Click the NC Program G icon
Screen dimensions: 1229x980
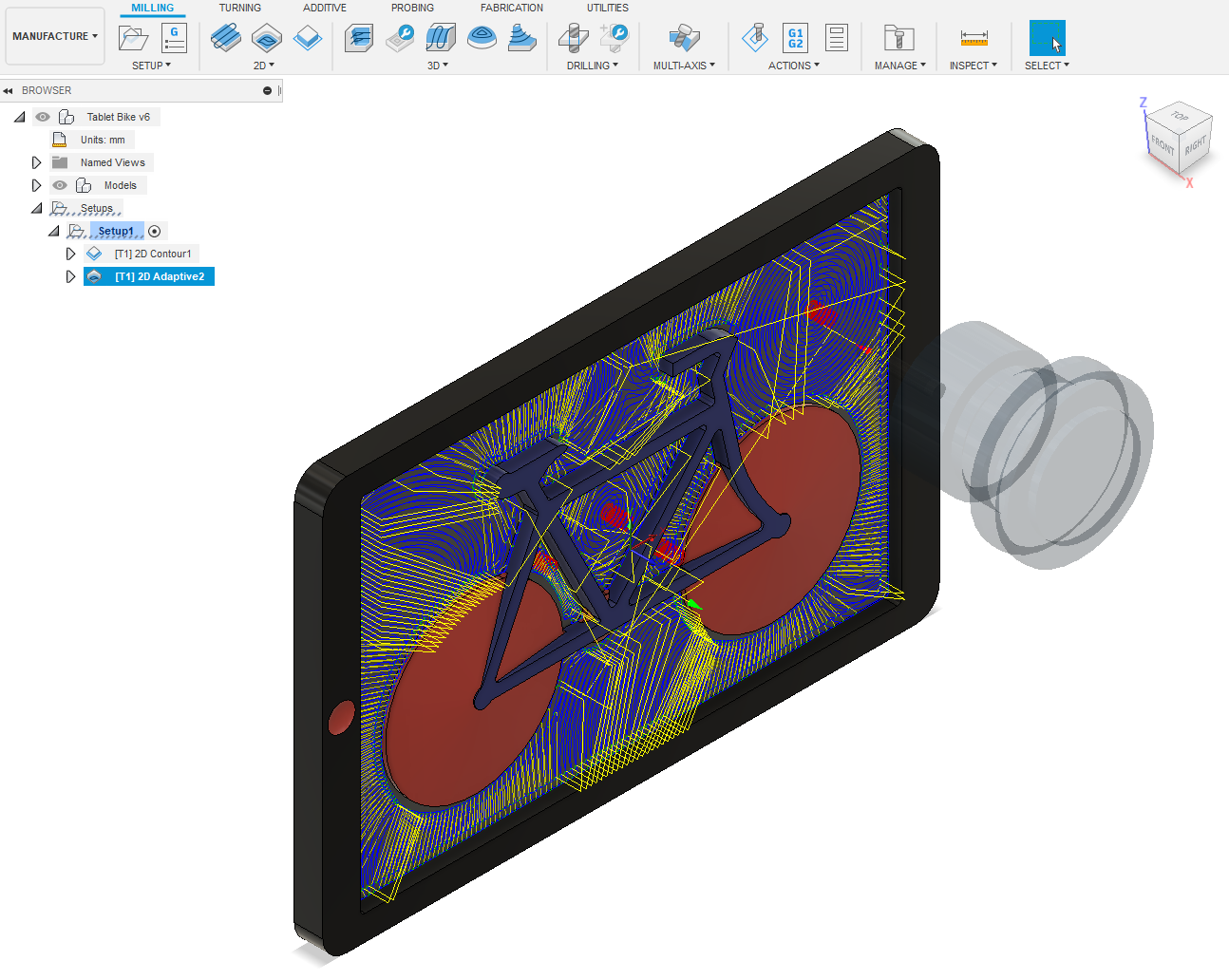[174, 38]
